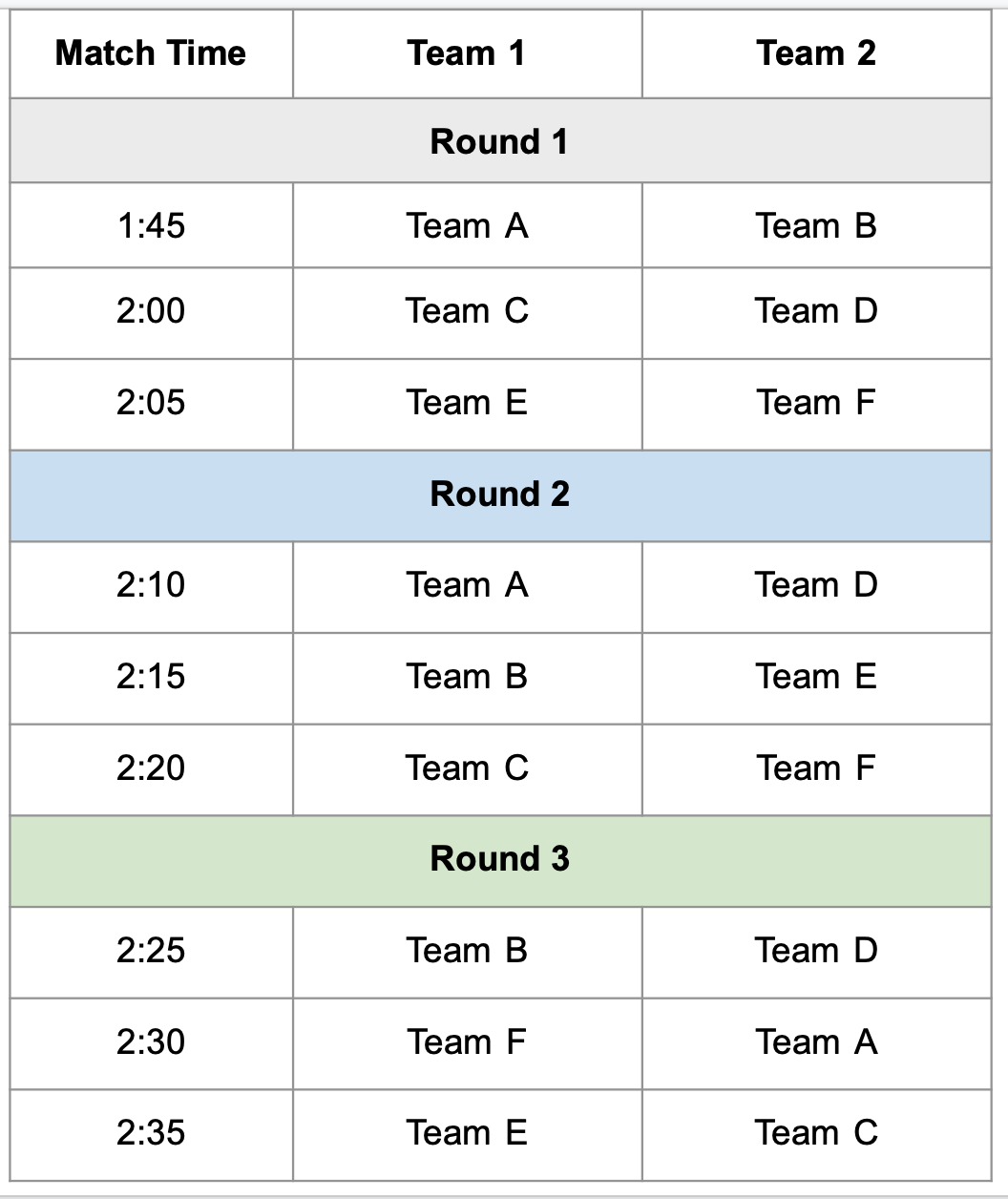
Task: Click Team F in the 2:05 row
Action: click(816, 403)
